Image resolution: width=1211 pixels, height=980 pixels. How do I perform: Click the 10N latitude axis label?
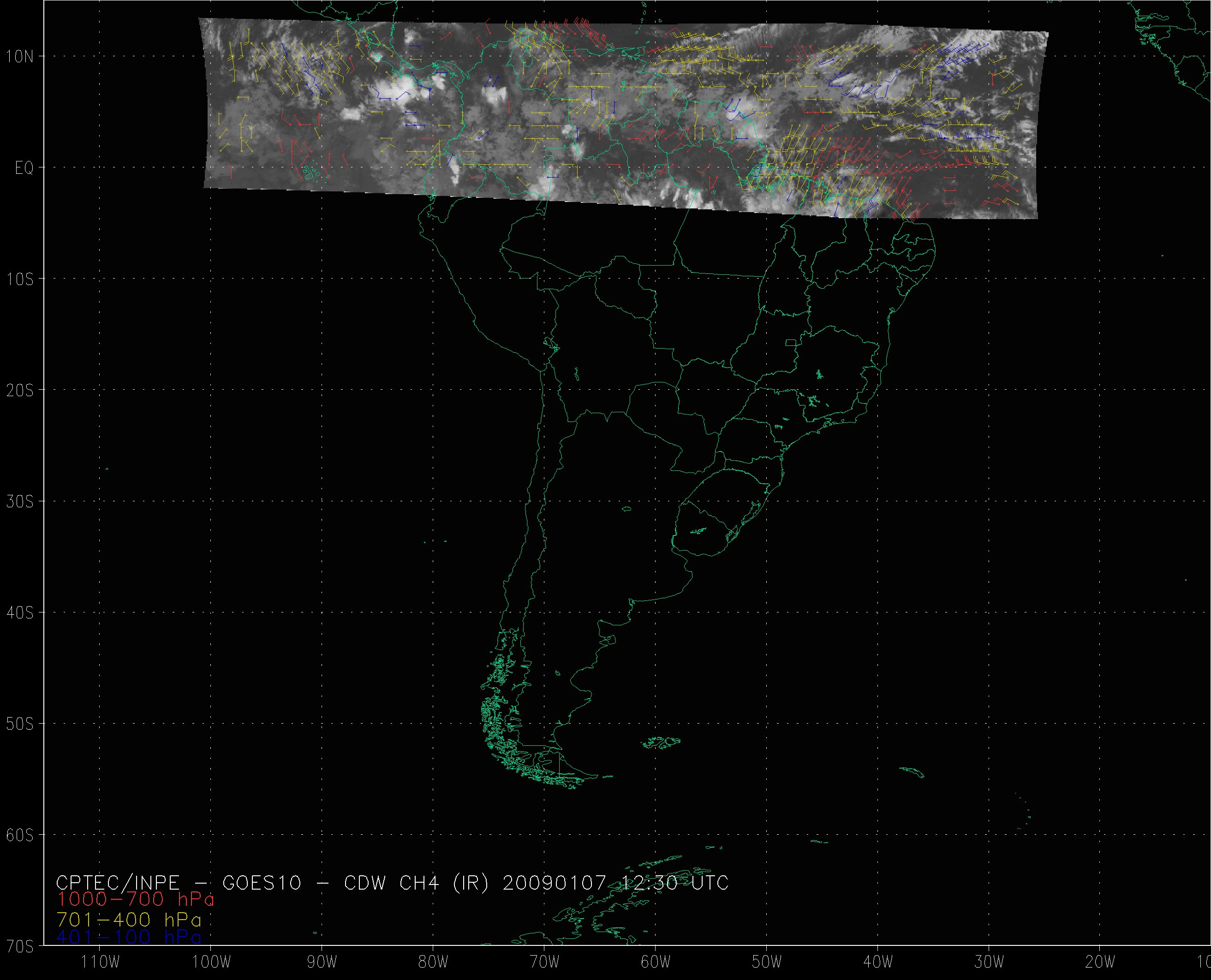tap(20, 56)
